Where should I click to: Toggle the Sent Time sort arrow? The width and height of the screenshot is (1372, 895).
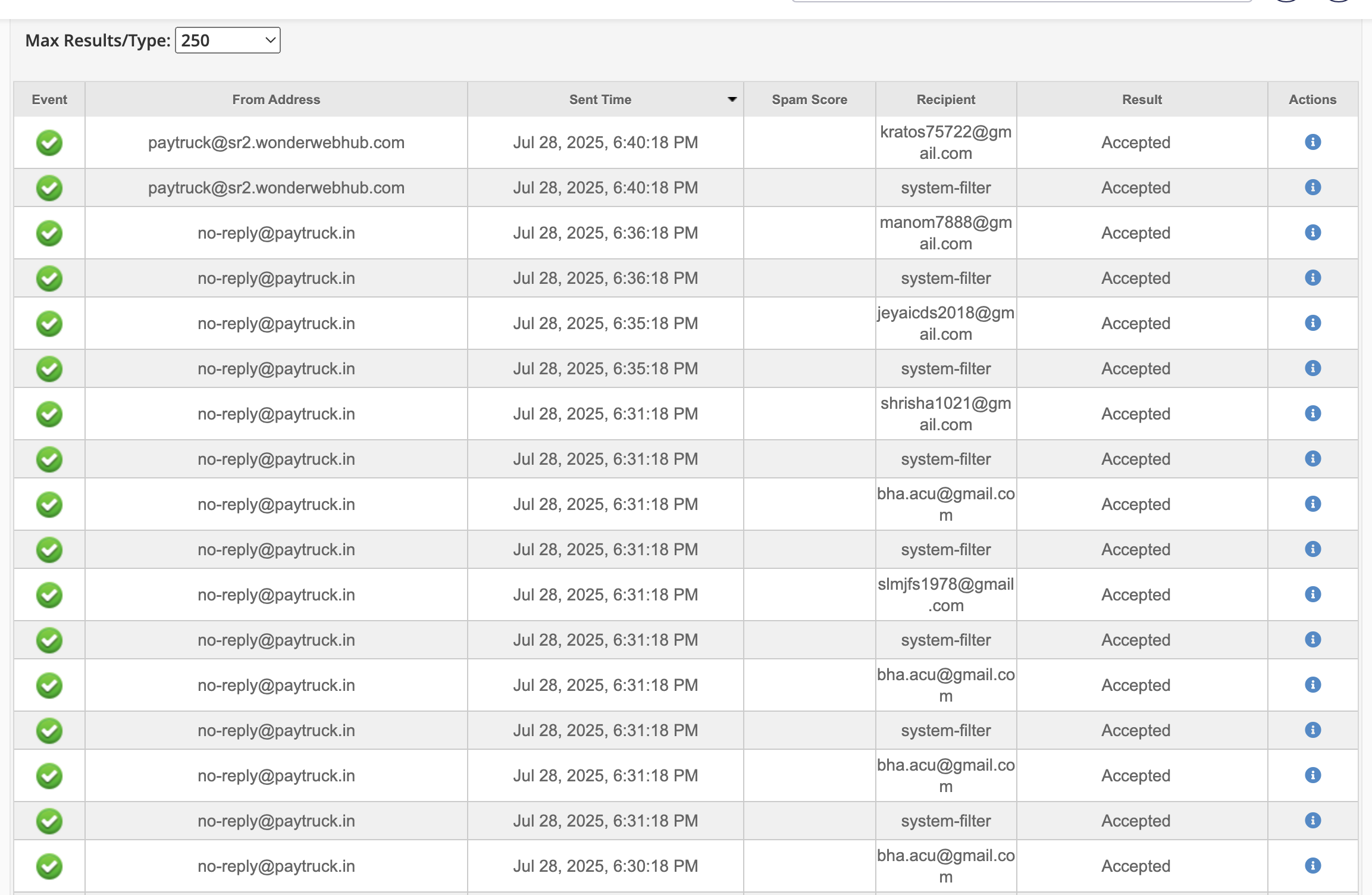point(732,99)
